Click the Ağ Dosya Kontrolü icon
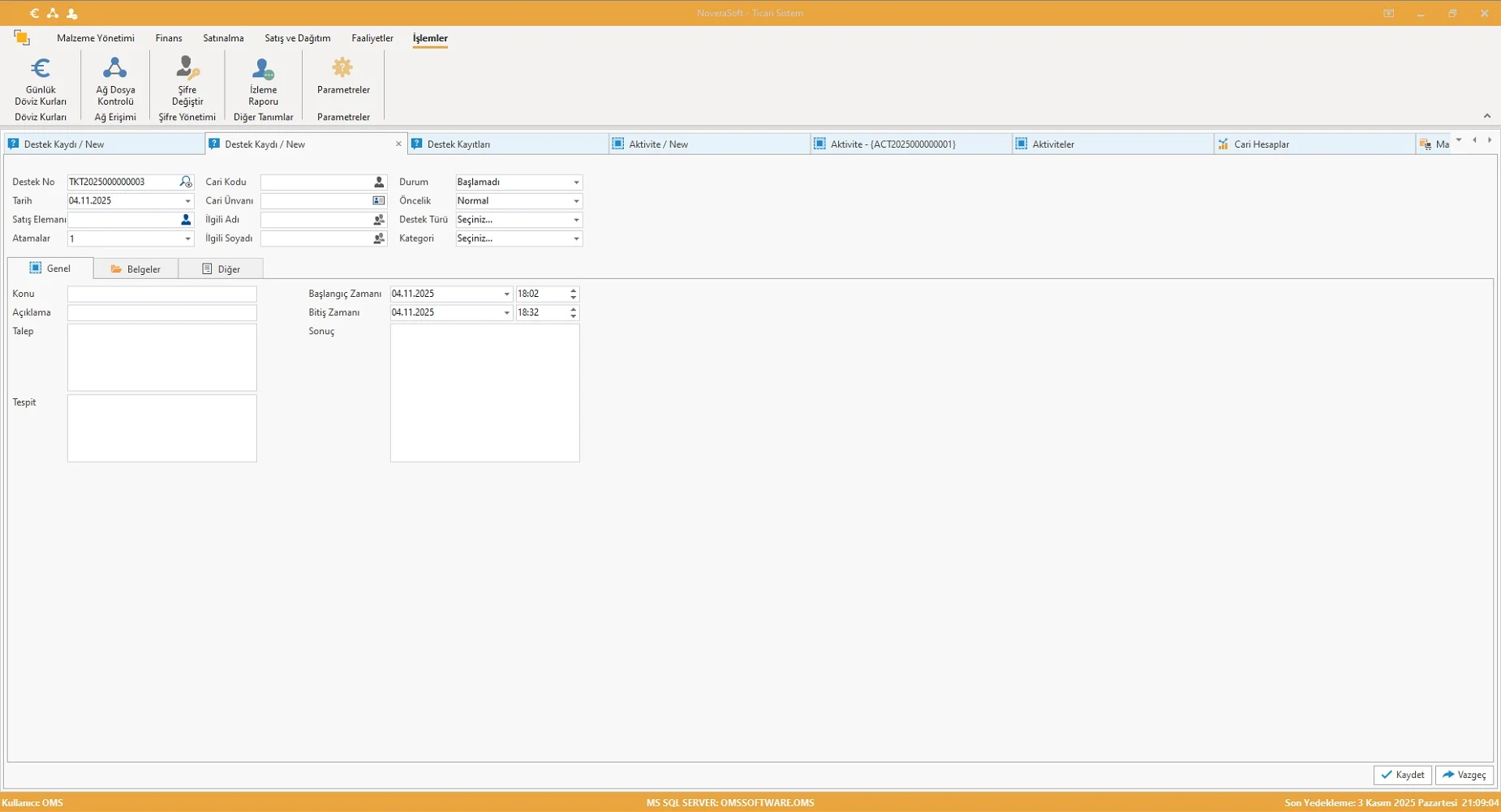Viewport: 1501px width, 812px height. point(115,69)
